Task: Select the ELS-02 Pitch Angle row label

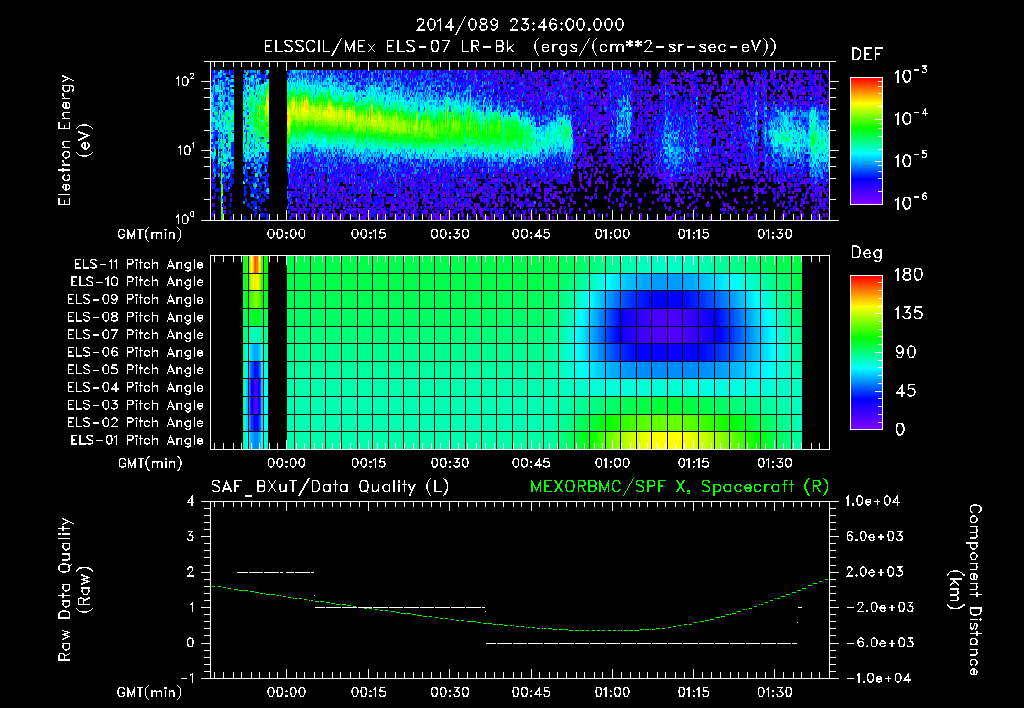Action: (136, 423)
